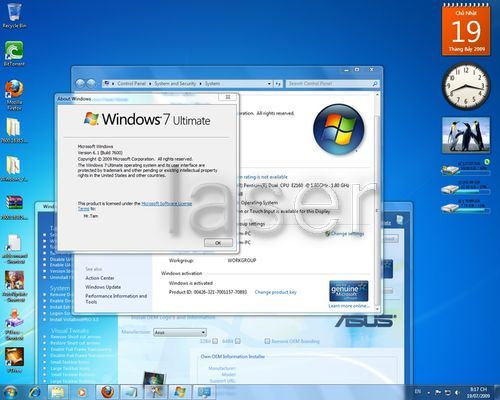
Task: Open the BitTorrent desktop shortcut
Action: (x=14, y=53)
